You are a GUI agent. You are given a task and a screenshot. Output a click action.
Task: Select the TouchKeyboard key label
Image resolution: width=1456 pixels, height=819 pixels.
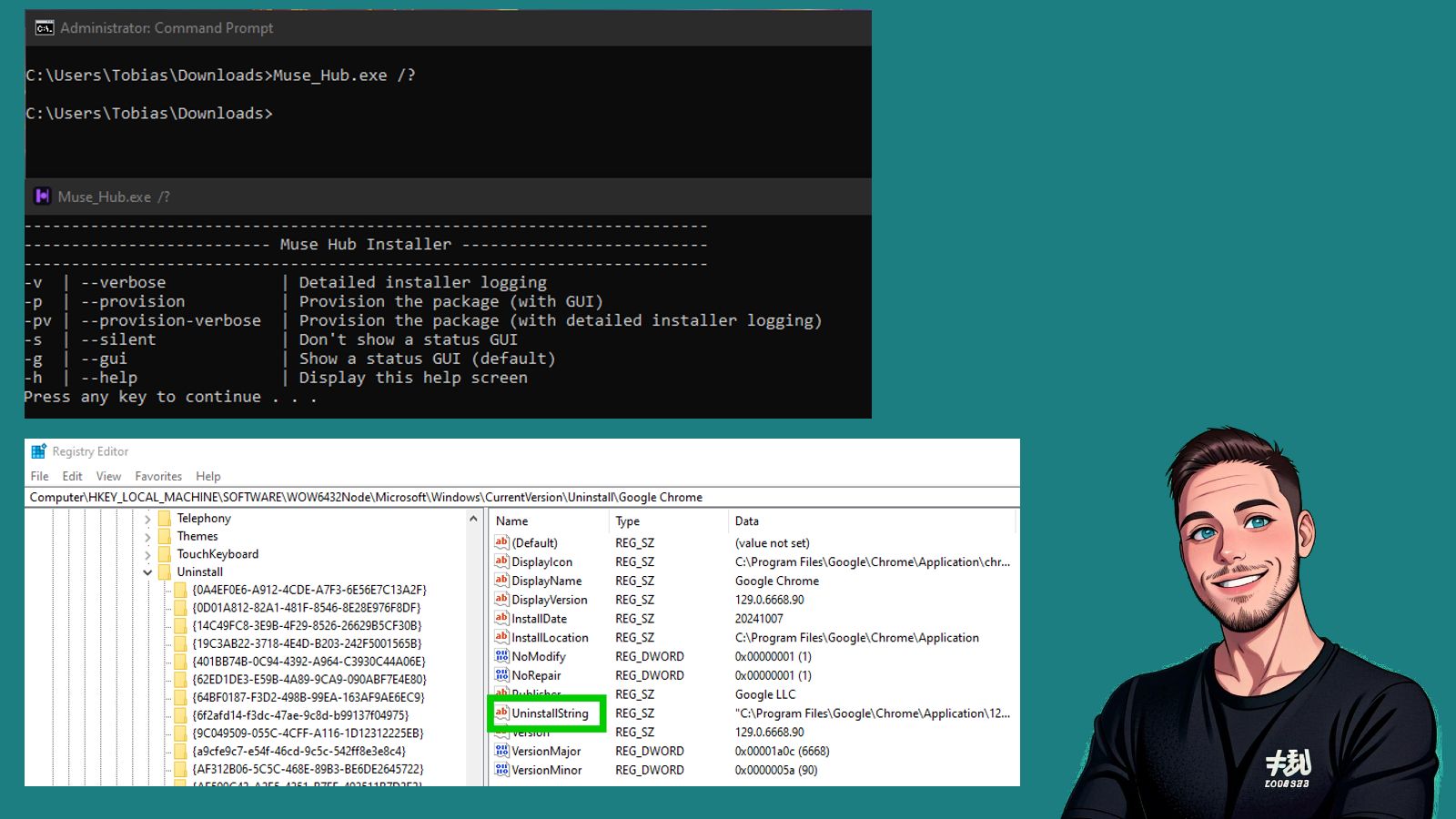217,554
